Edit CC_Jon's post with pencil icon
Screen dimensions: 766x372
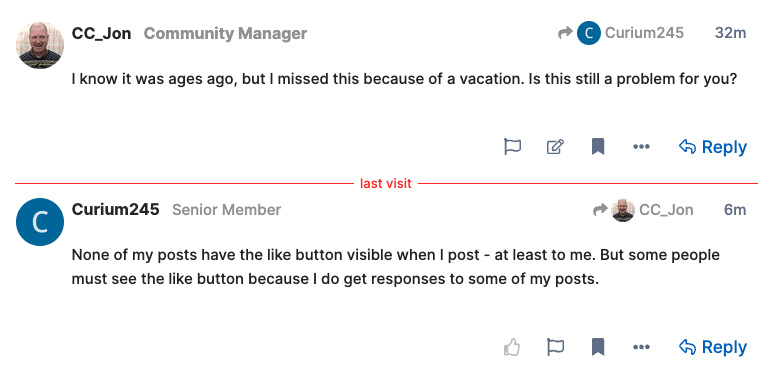pyautogui.click(x=555, y=147)
